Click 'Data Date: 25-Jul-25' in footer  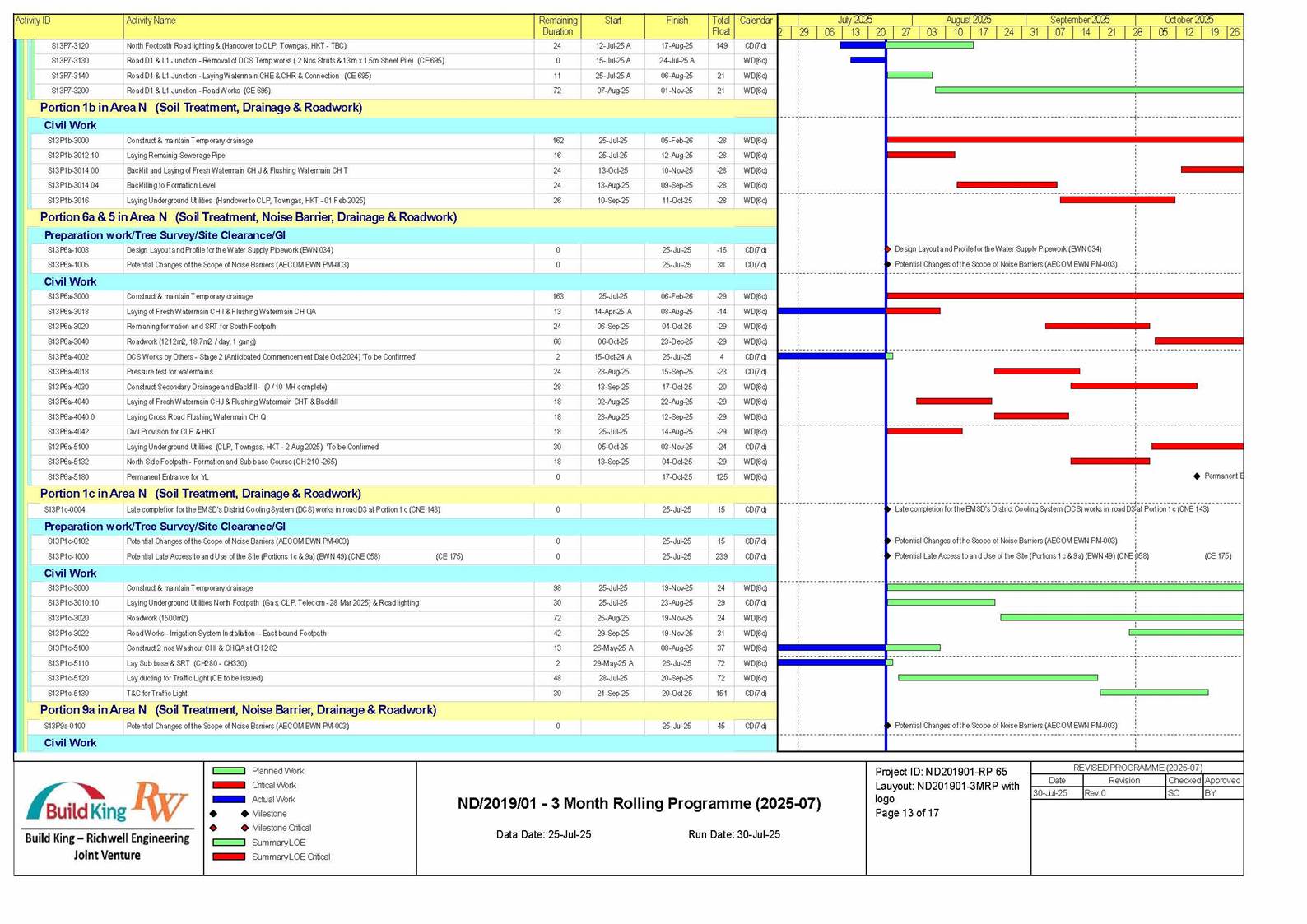coord(543,835)
